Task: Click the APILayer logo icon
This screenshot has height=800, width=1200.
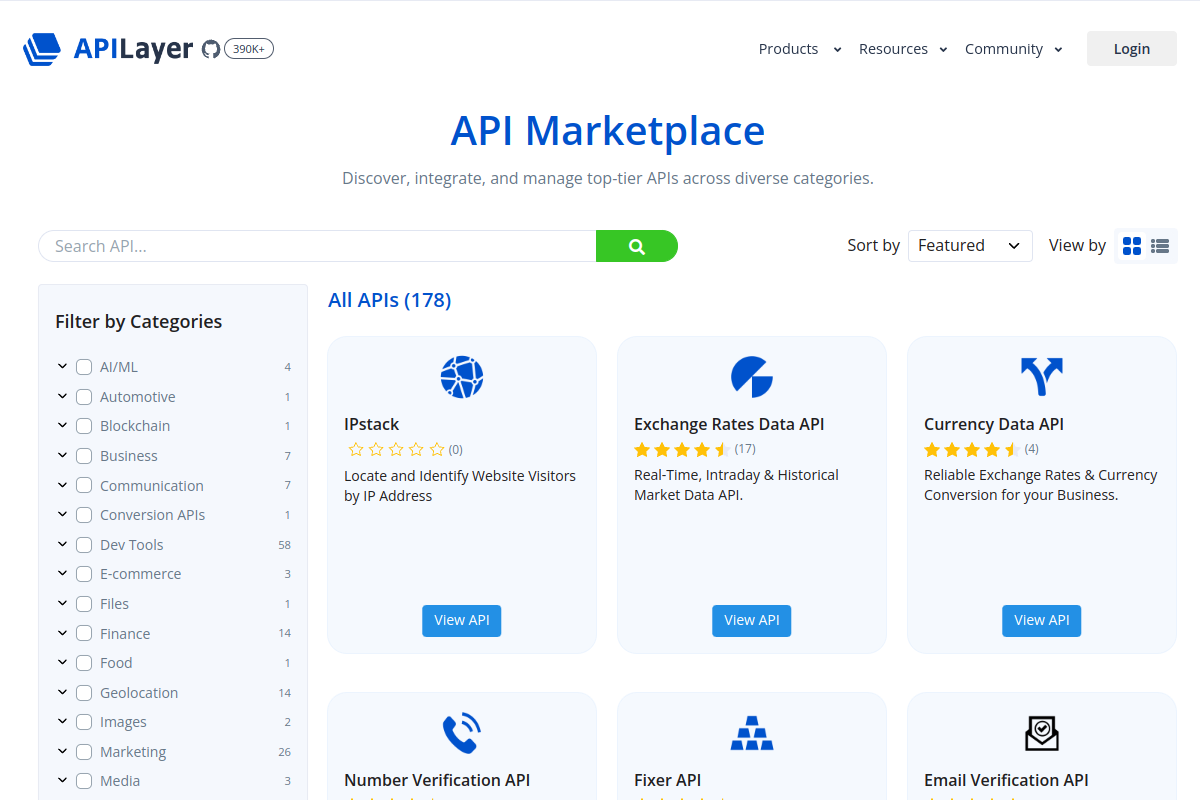Action: coord(42,49)
